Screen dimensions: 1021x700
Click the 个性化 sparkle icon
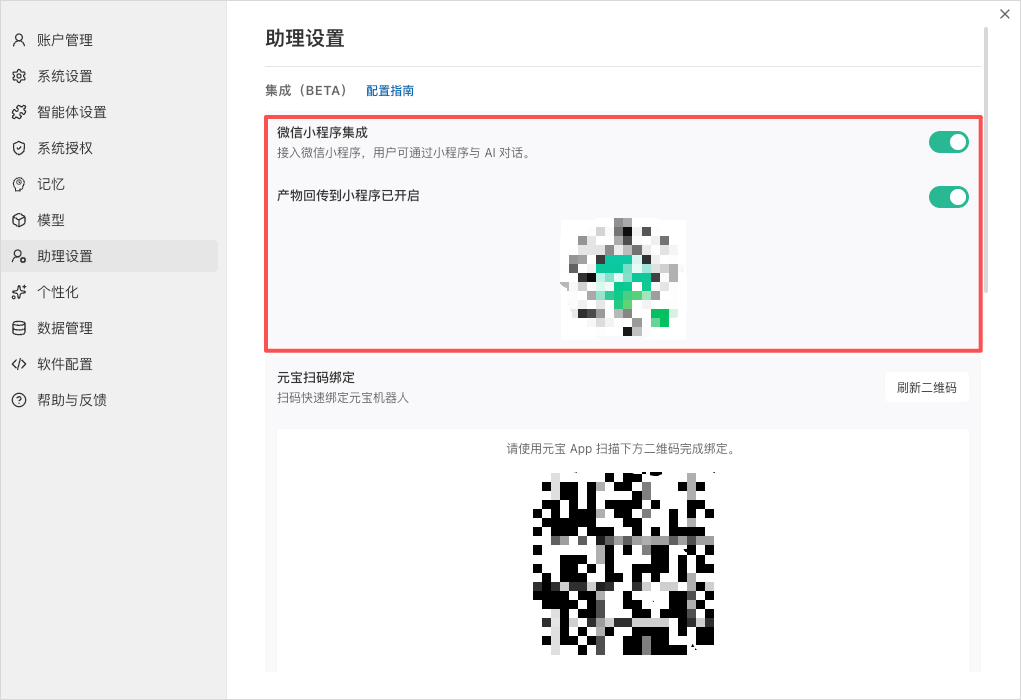[x=19, y=292]
